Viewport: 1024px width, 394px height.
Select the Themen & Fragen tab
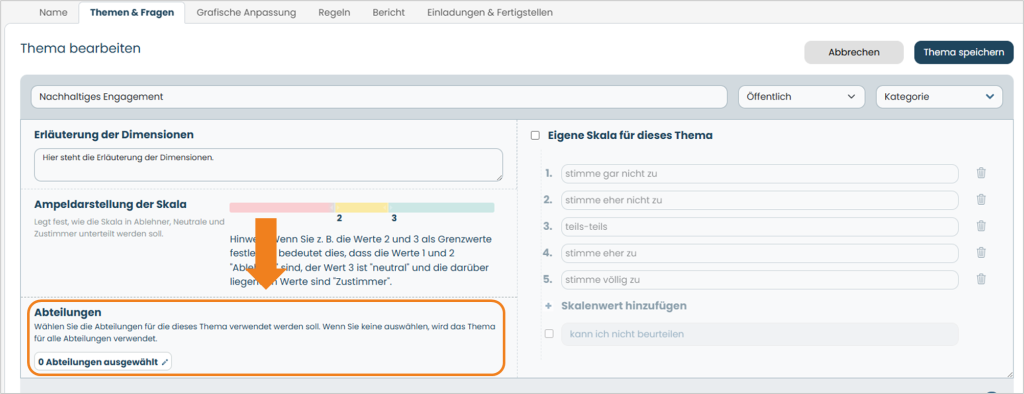click(x=132, y=12)
